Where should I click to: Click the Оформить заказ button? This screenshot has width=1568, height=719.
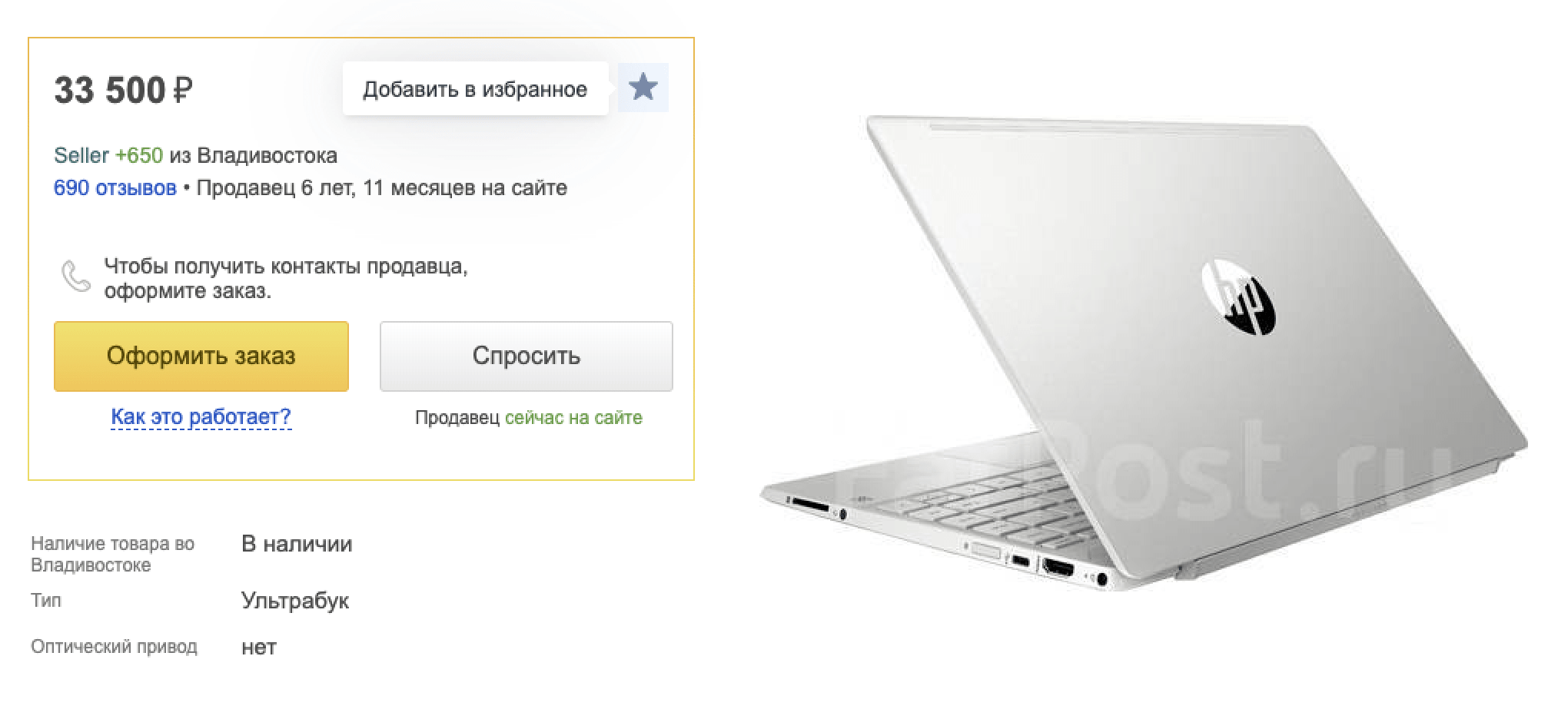coord(201,356)
